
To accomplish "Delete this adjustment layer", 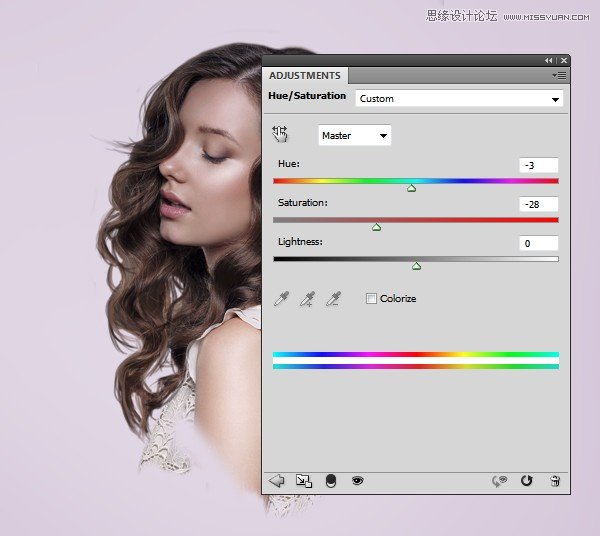I will [x=555, y=481].
